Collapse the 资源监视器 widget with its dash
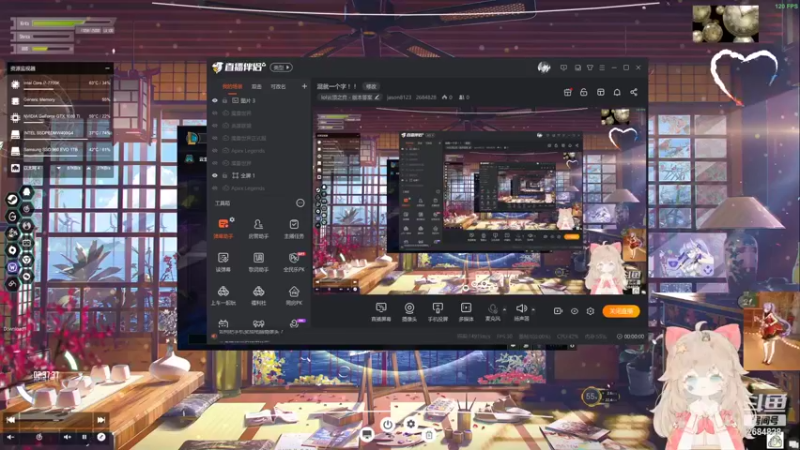This screenshot has width=800, height=450. 107,68
